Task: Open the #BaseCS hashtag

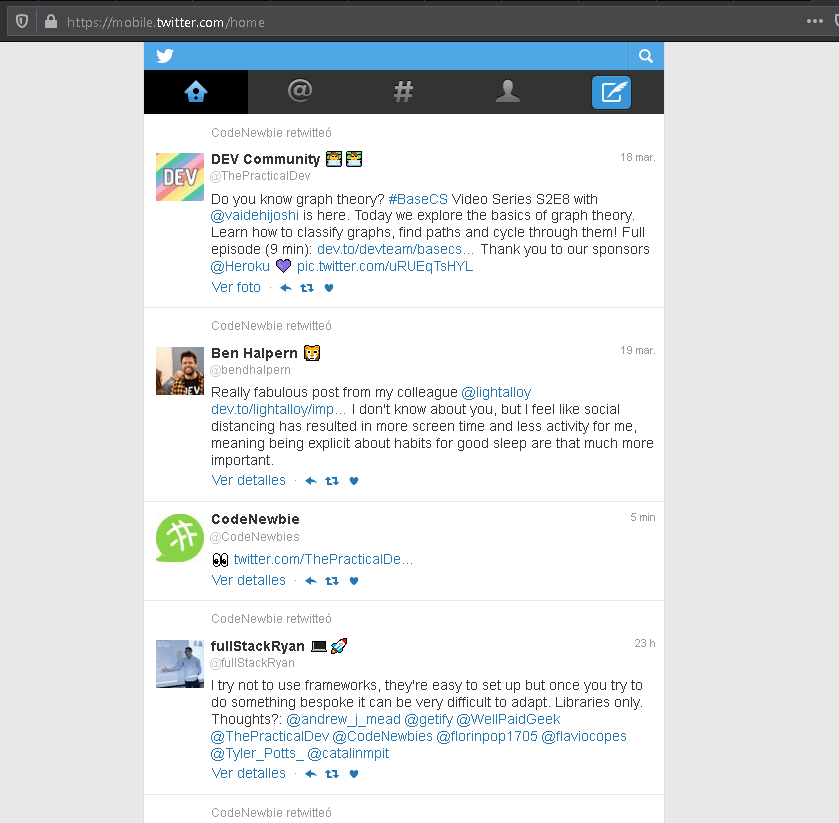Action: tap(418, 199)
